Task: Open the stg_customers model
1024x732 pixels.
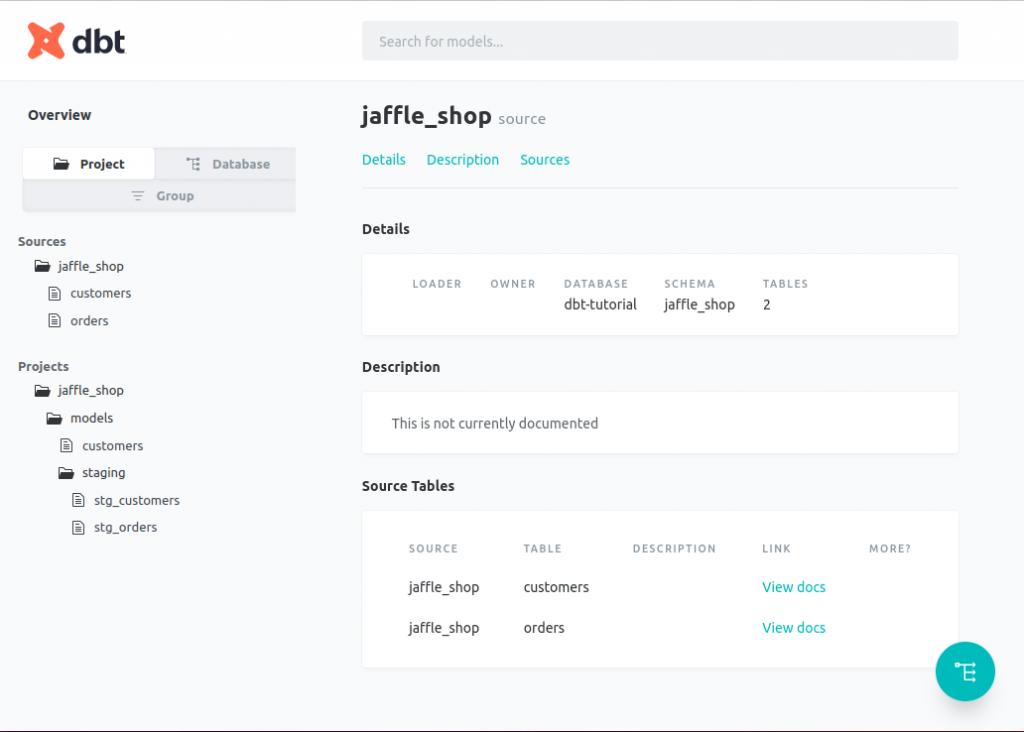Action: coord(136,500)
